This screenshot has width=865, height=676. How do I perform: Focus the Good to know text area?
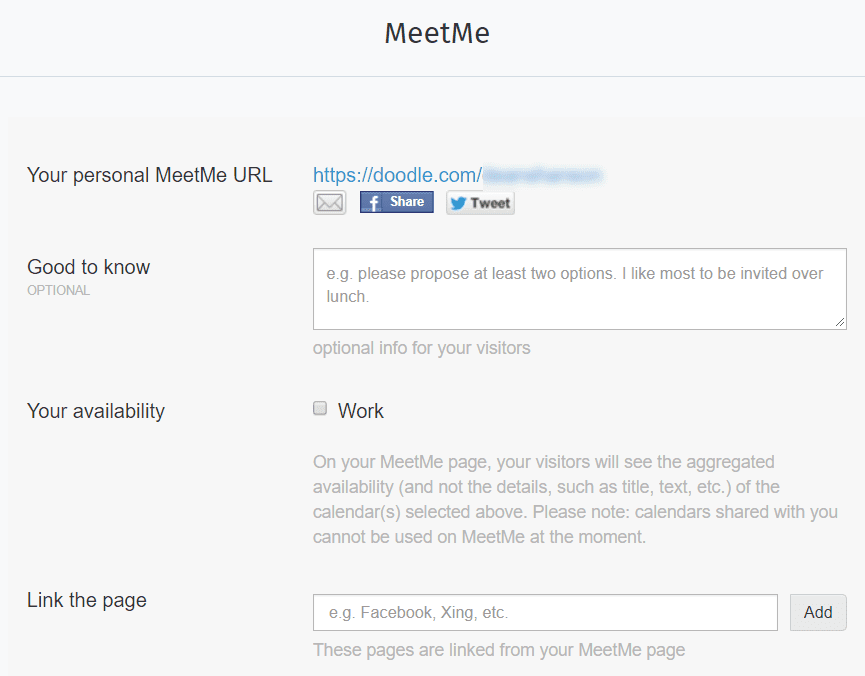tap(579, 289)
